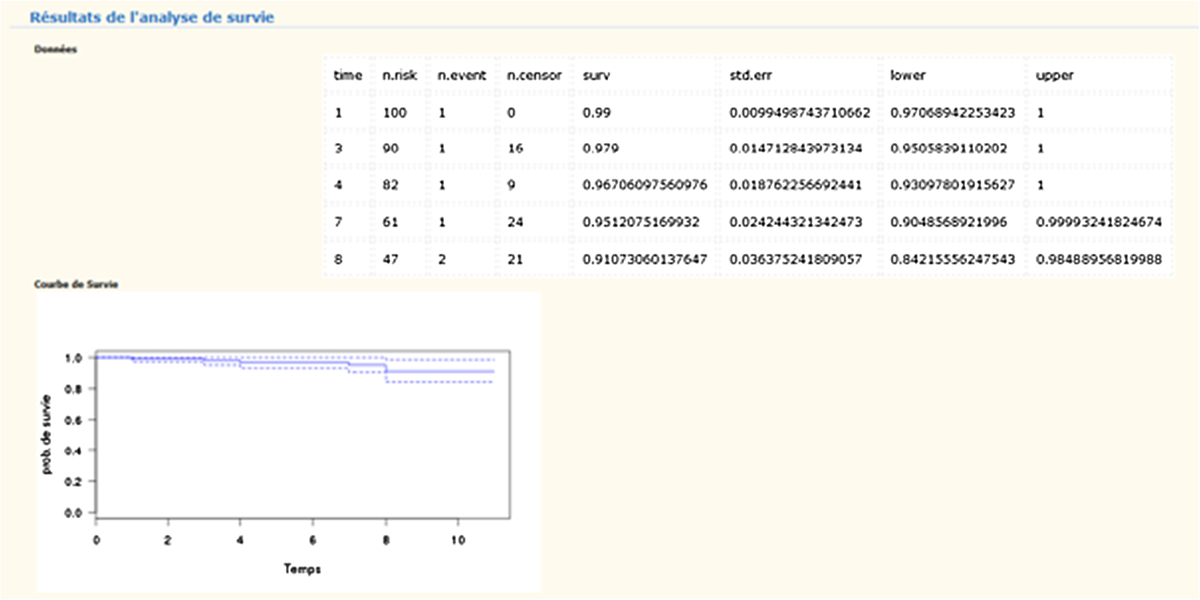Click n.censor value 21
Viewport: 1200px width, 600px height.
pyautogui.click(x=514, y=258)
